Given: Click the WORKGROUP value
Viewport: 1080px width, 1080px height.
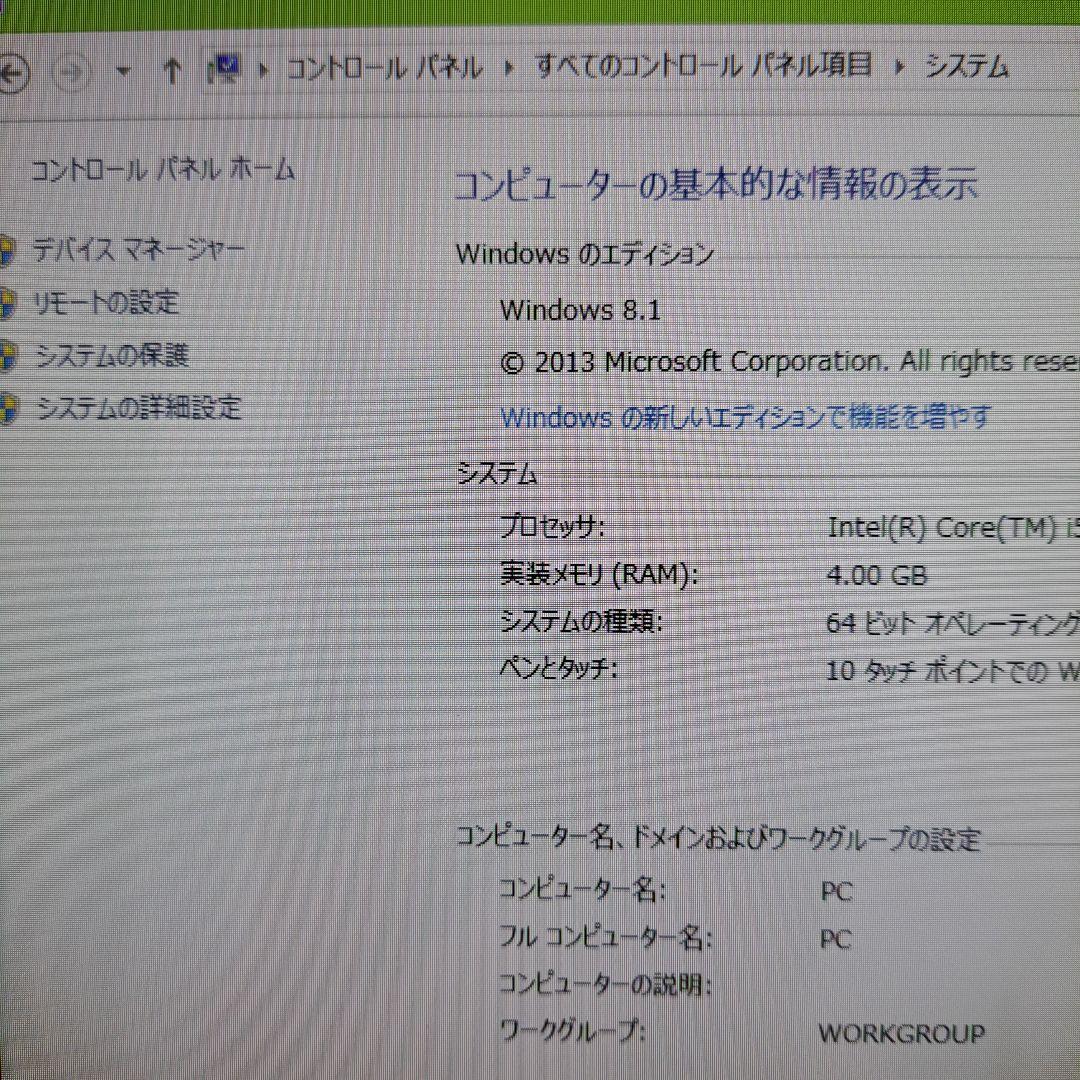Looking at the screenshot, I should click(902, 1033).
